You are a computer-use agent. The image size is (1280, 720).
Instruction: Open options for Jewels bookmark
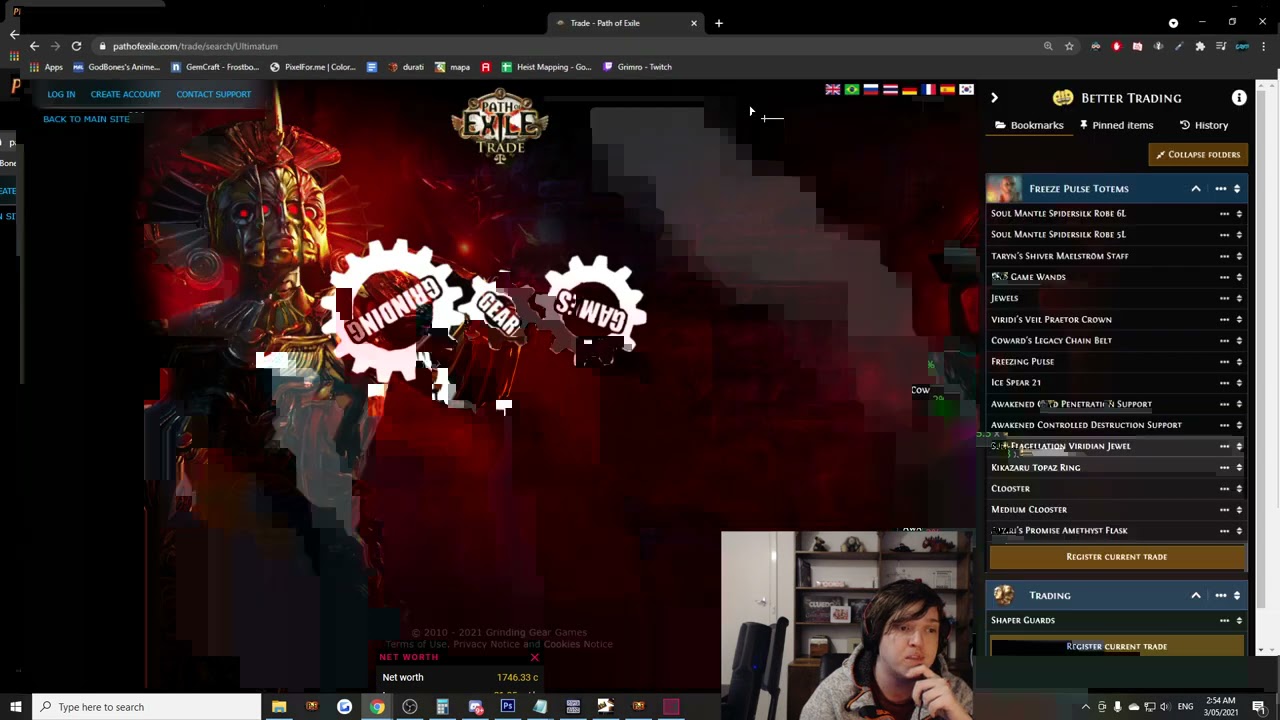coord(1224,298)
